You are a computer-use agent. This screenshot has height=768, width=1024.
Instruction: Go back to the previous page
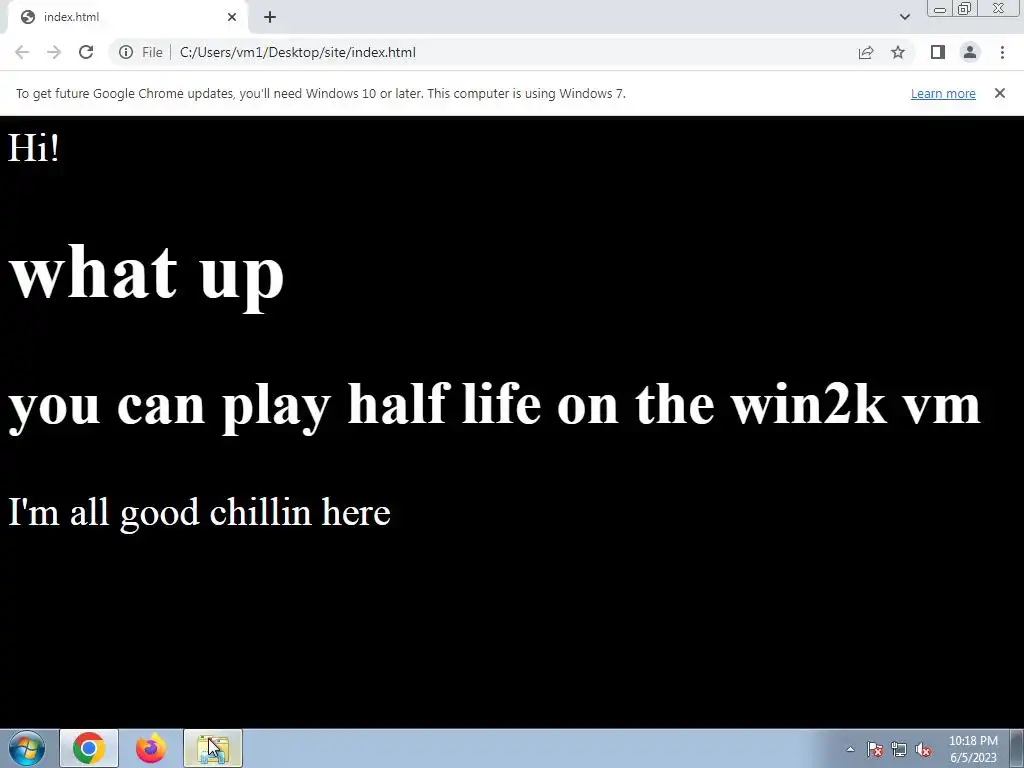(x=22, y=52)
